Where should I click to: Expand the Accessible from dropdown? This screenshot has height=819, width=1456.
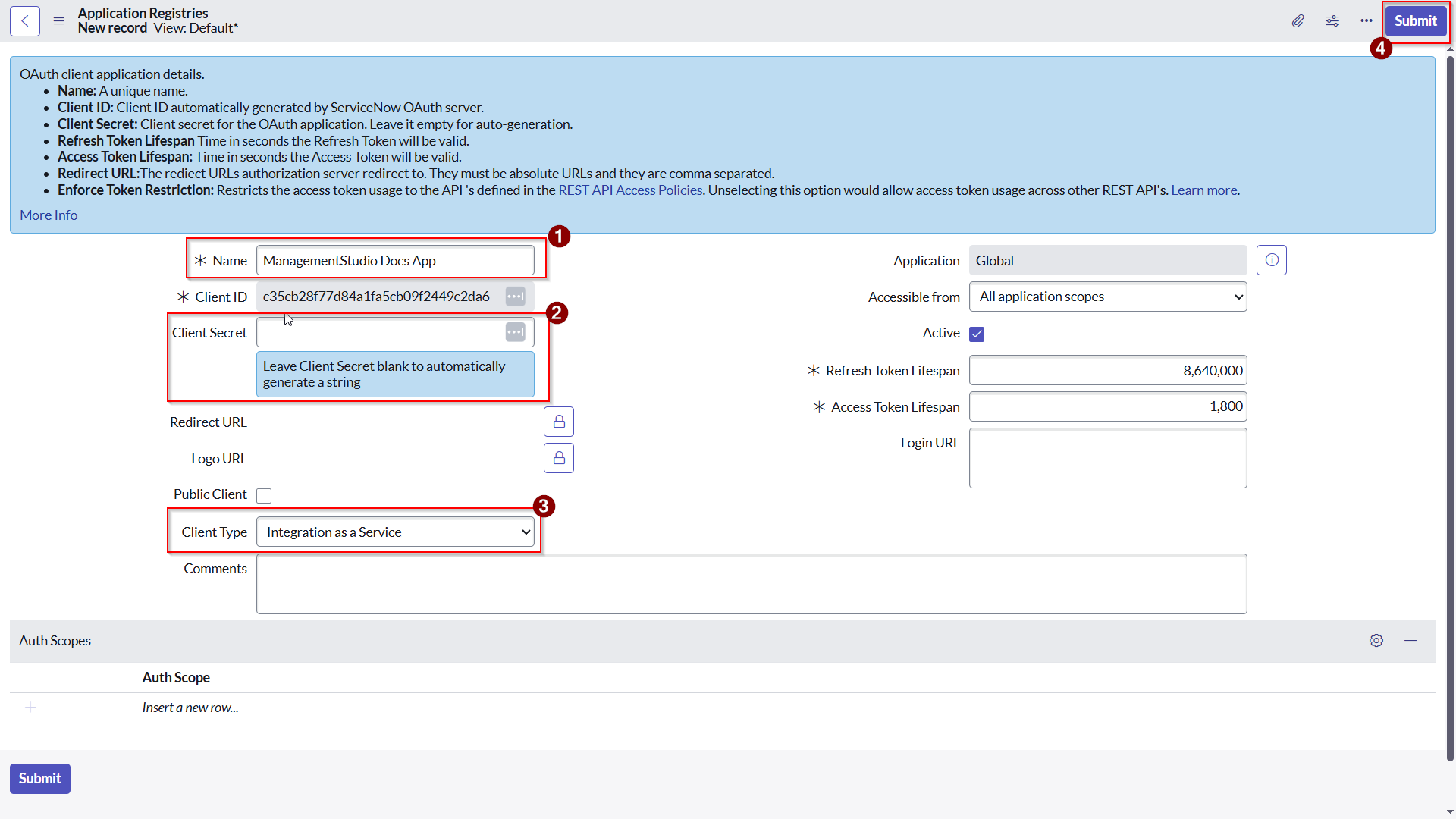pyautogui.click(x=1108, y=297)
